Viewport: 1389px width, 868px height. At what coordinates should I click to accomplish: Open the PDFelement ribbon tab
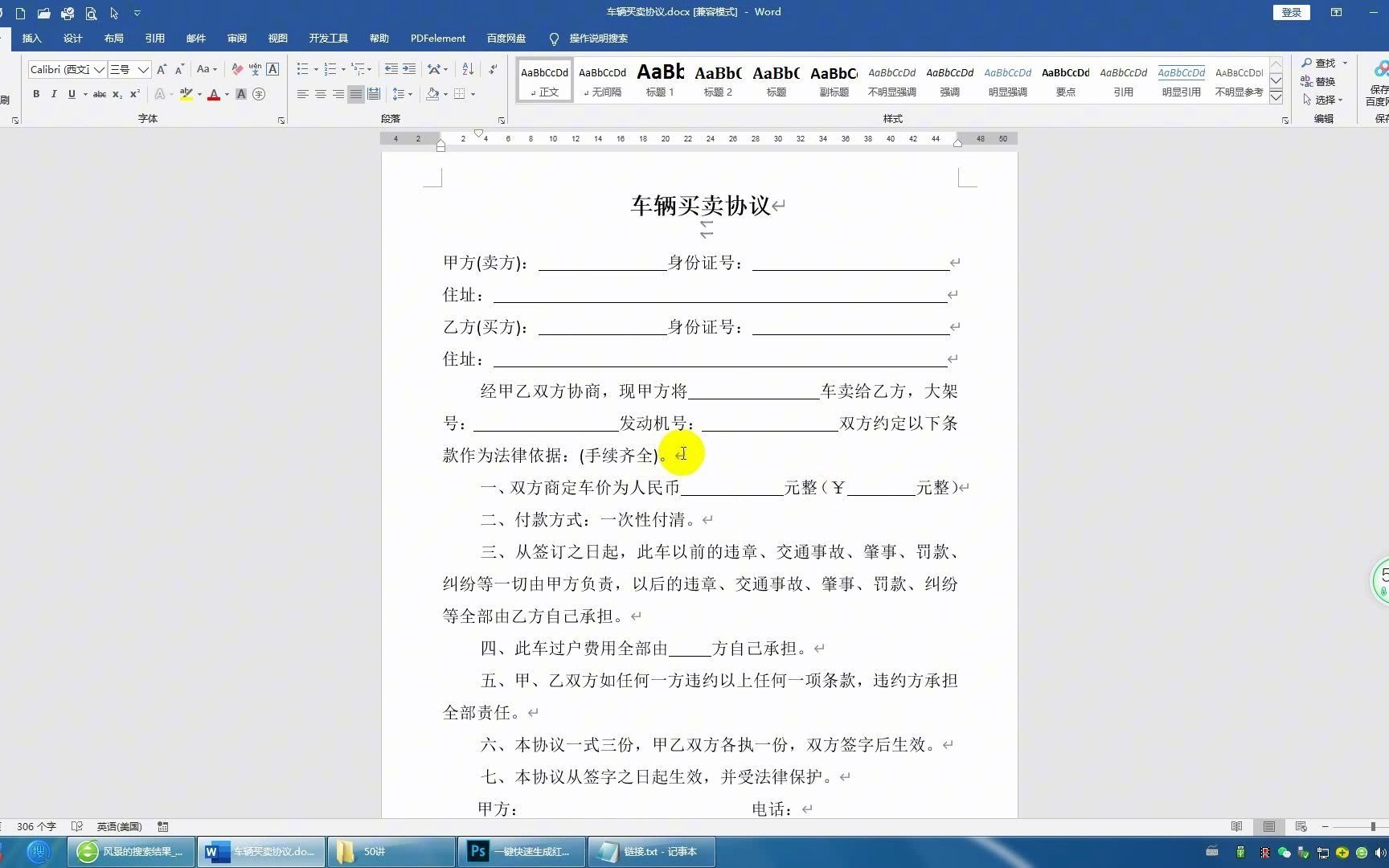click(x=438, y=38)
